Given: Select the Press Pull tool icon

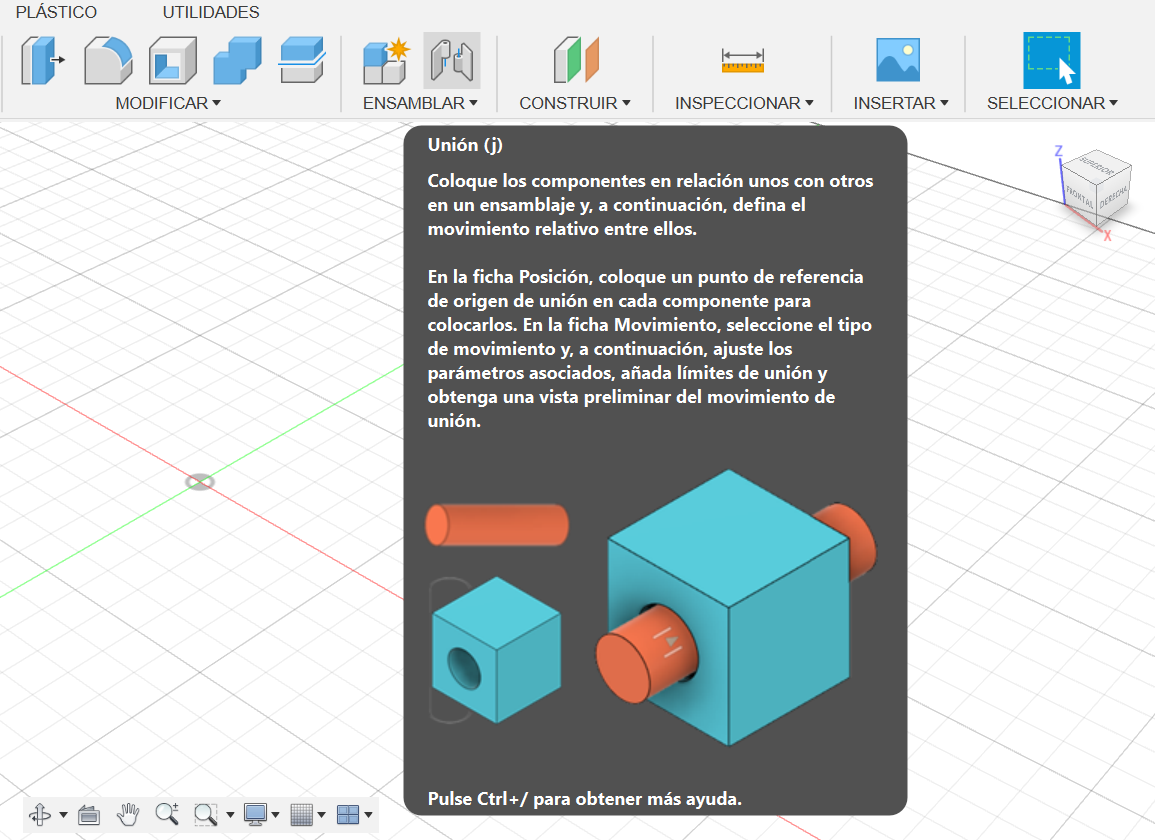Looking at the screenshot, I should tap(42, 60).
